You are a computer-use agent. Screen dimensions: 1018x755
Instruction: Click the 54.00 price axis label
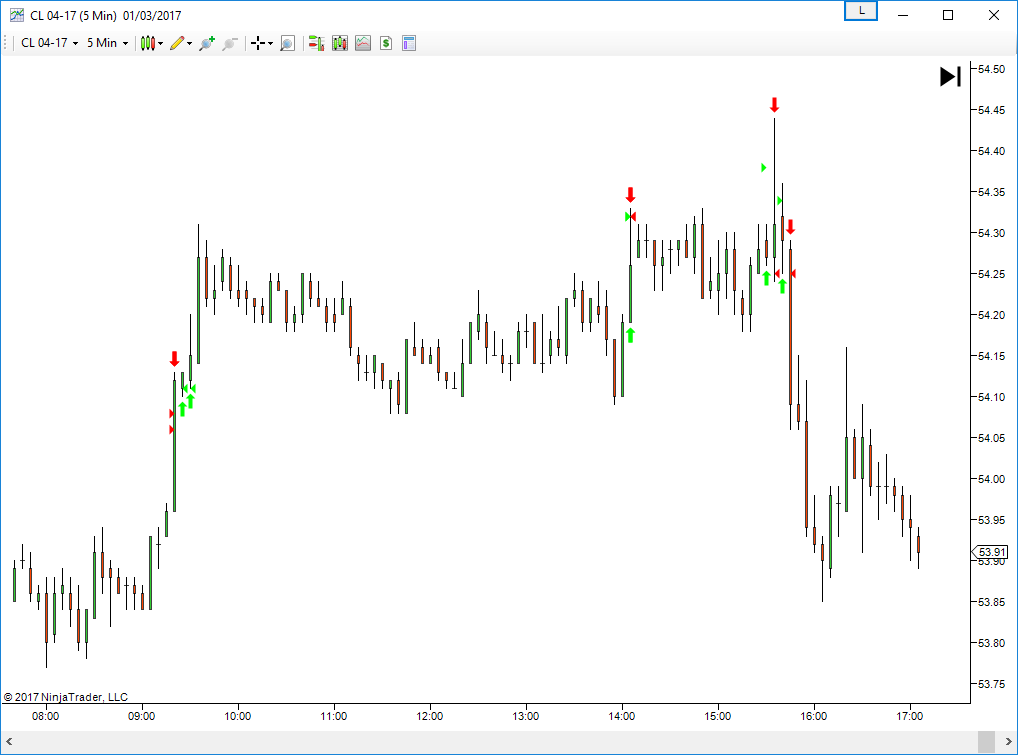(991, 479)
